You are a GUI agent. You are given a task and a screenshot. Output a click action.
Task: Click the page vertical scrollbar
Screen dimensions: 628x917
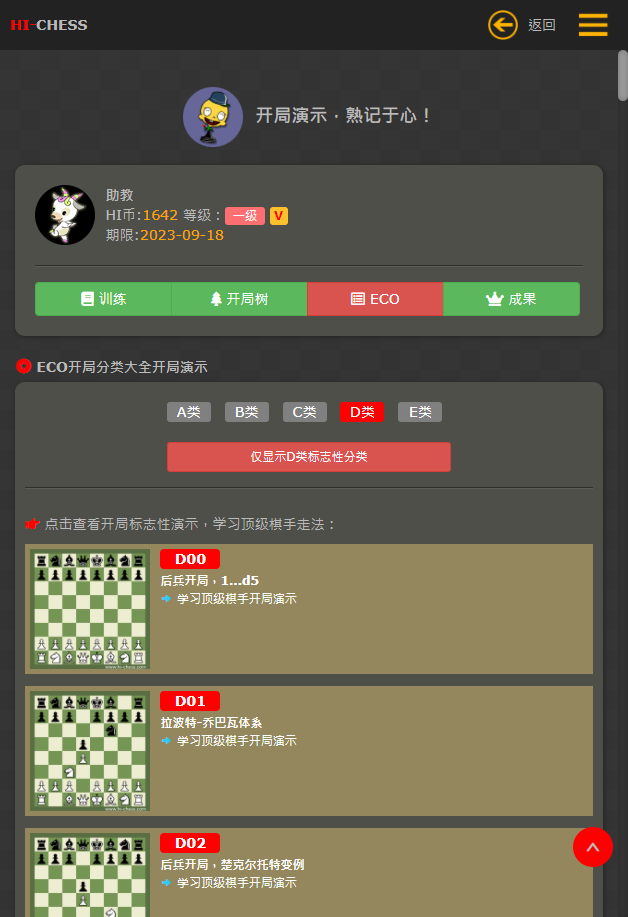click(x=623, y=76)
